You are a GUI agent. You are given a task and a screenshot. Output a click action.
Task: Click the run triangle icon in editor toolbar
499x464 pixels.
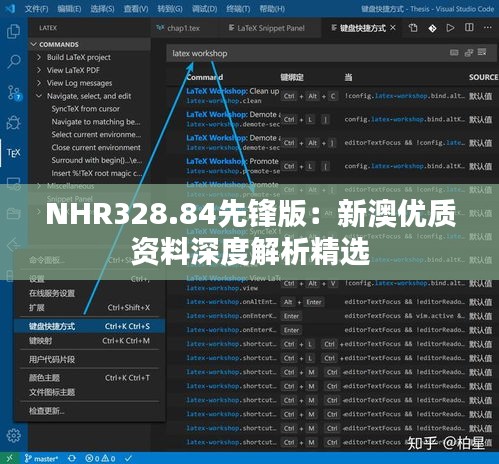point(450,28)
